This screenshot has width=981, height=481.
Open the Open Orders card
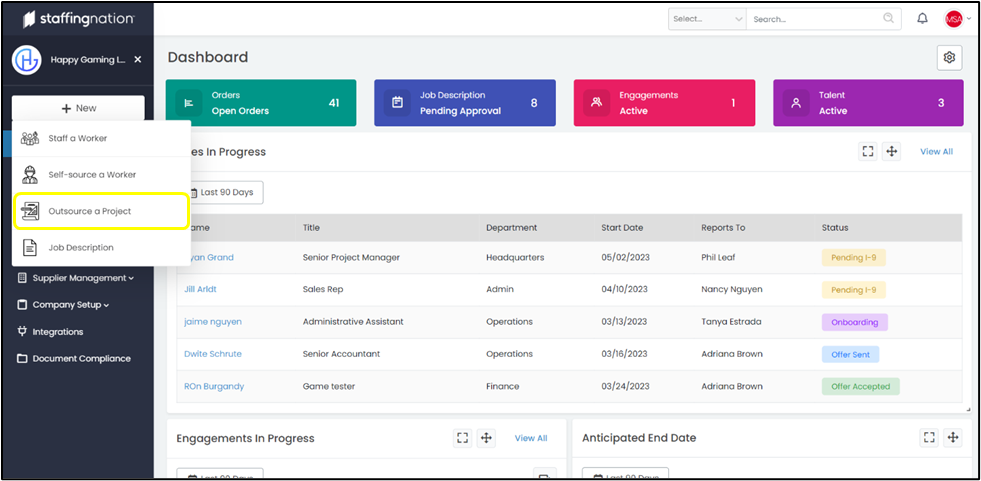261,103
